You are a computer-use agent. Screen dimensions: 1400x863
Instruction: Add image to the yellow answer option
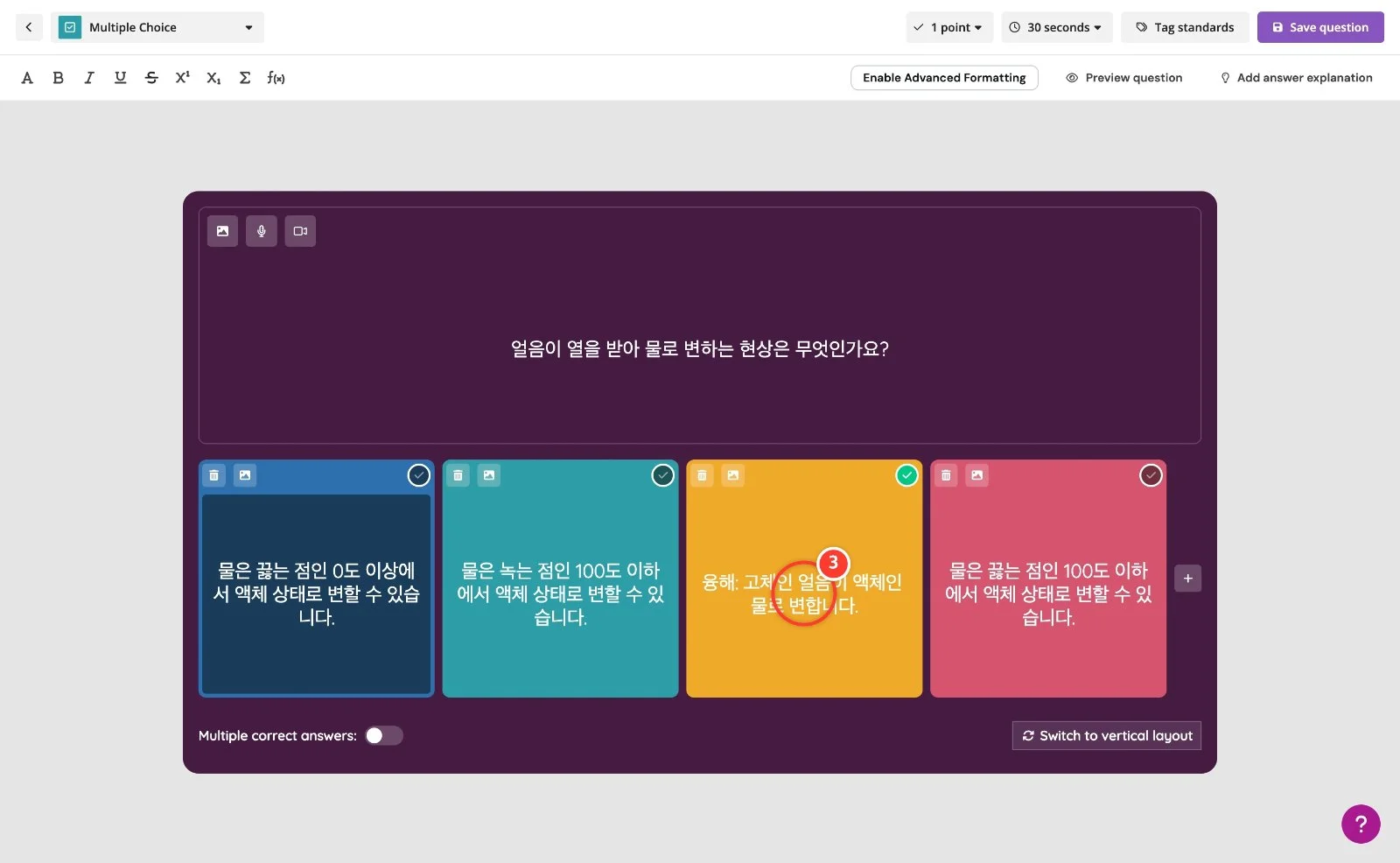click(x=733, y=475)
